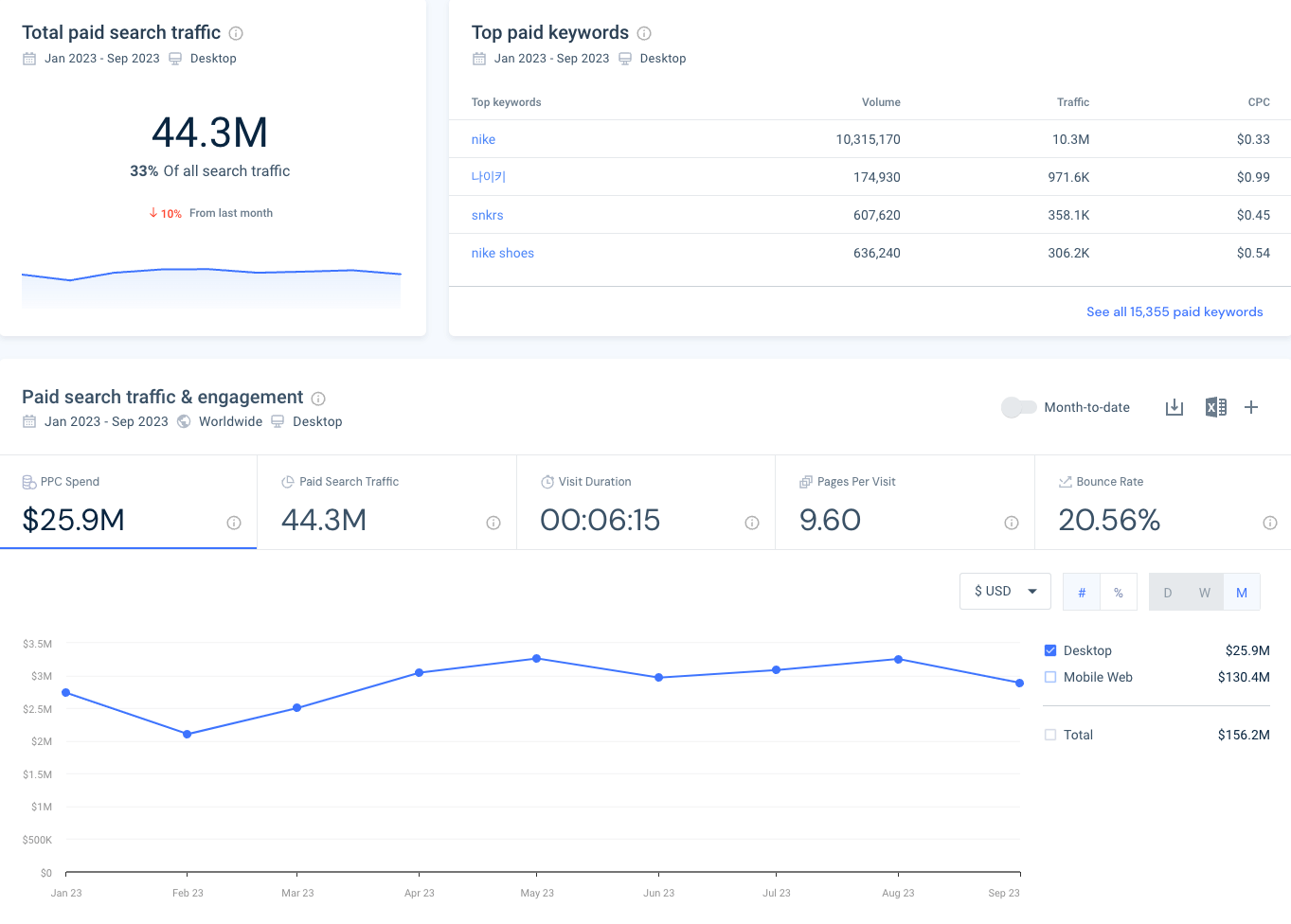Screen dimensions: 1291x924
Task: Open the $ USD currency dropdown
Action: coord(1005,591)
